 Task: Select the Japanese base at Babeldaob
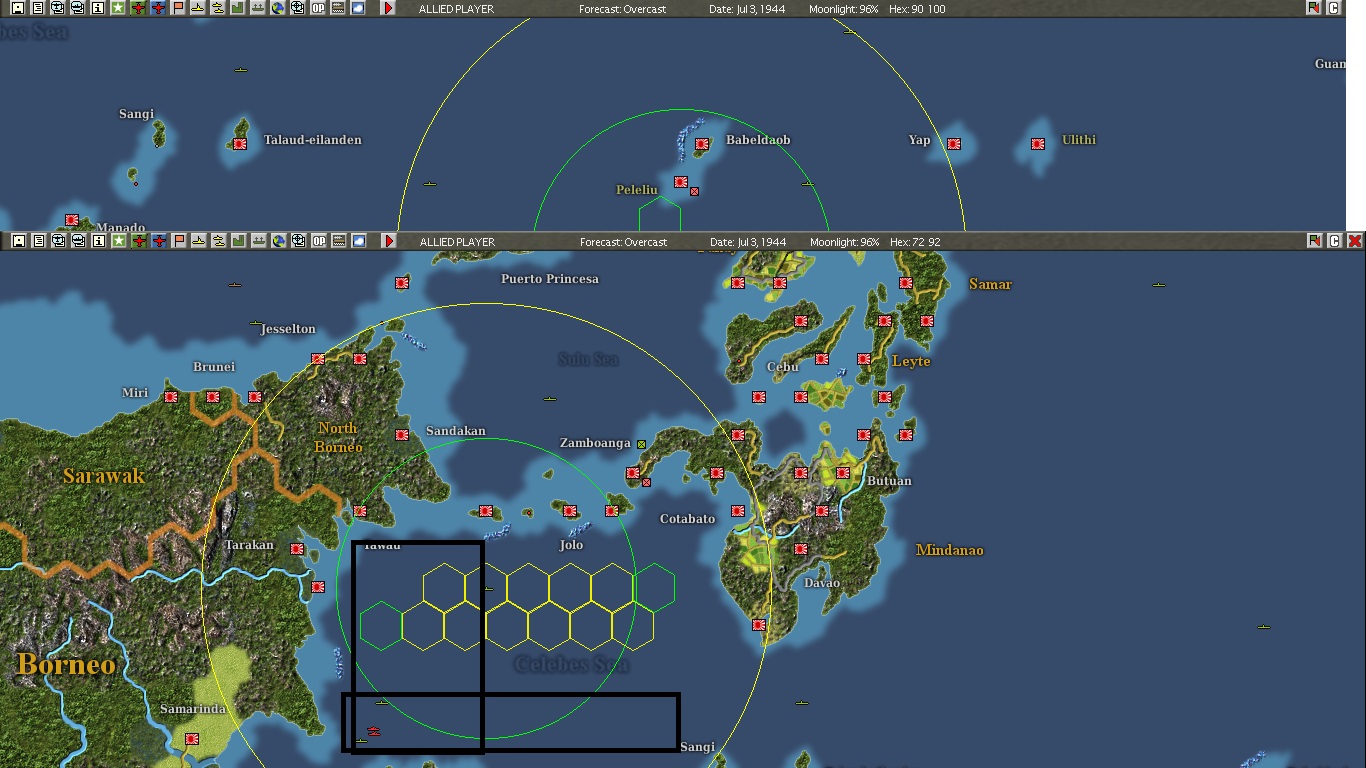(702, 144)
